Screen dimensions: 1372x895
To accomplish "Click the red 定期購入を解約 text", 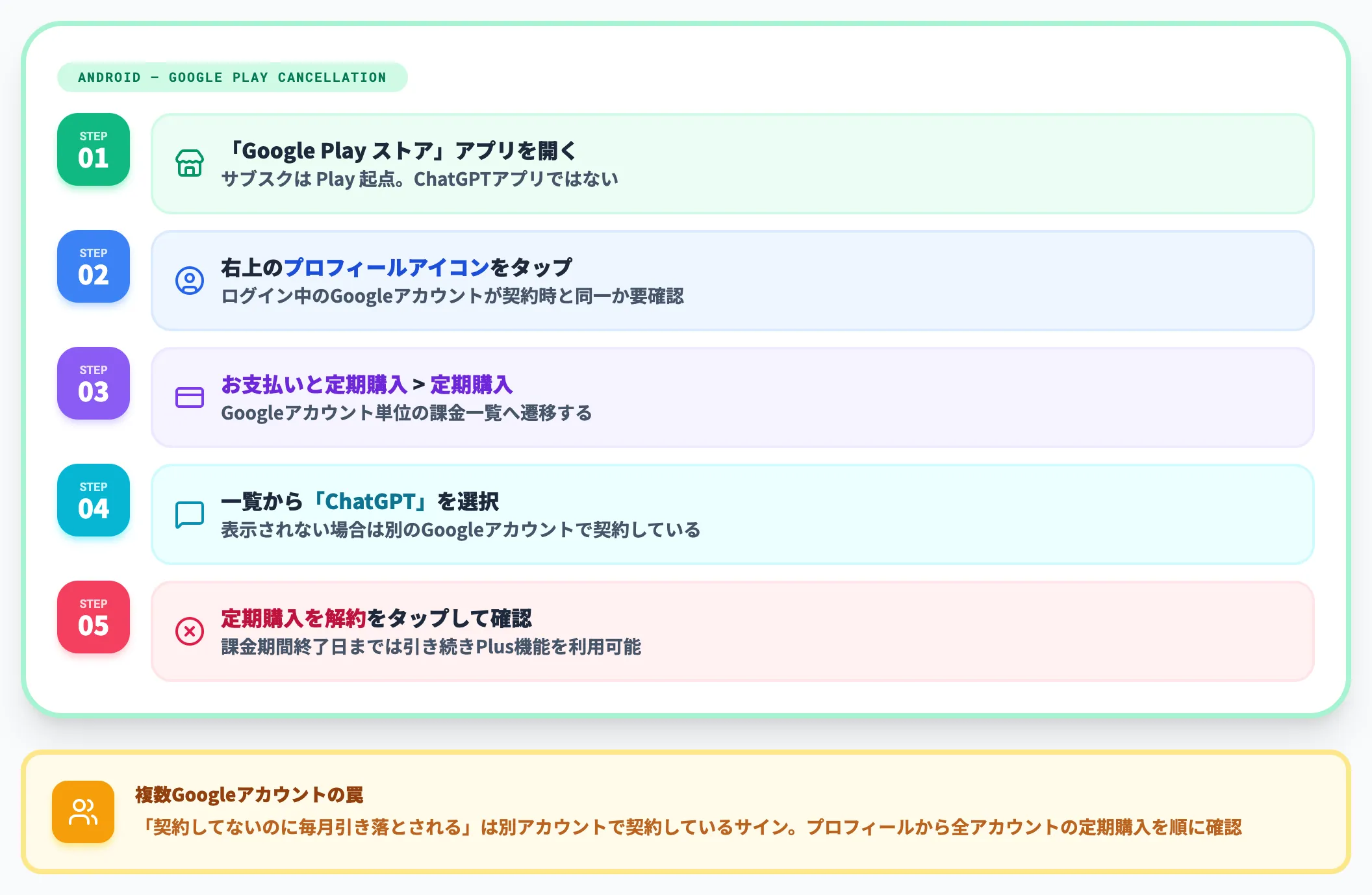I will [x=294, y=618].
